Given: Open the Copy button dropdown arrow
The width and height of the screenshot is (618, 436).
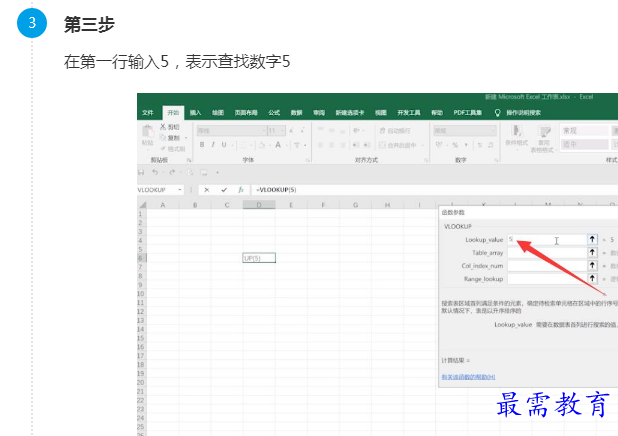Looking at the screenshot, I should [186, 138].
